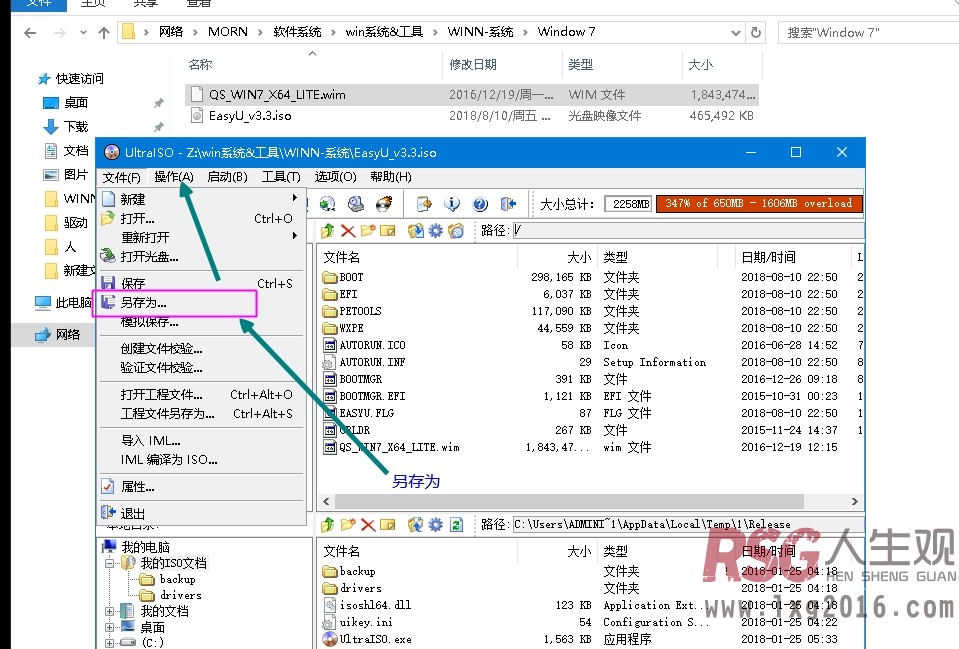Screen dimensions: 959x649
Task: Expand the 我的文档 tree node
Action: [109, 611]
